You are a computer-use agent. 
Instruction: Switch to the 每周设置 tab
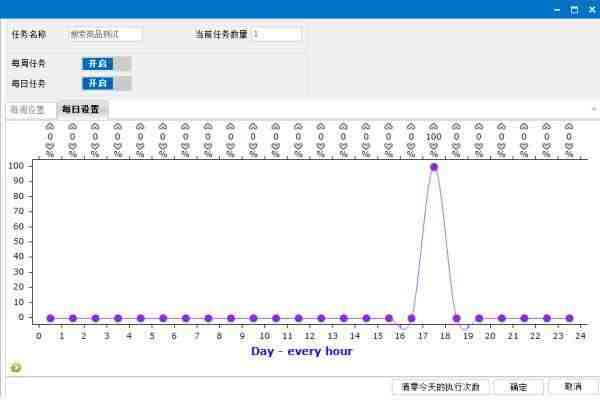(27, 110)
